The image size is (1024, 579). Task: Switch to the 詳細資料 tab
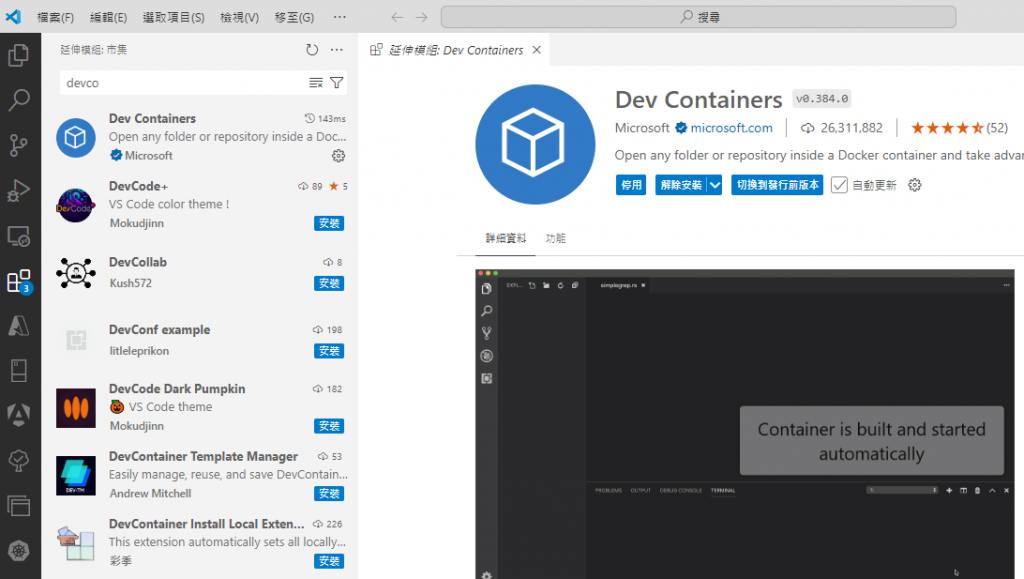(x=505, y=238)
